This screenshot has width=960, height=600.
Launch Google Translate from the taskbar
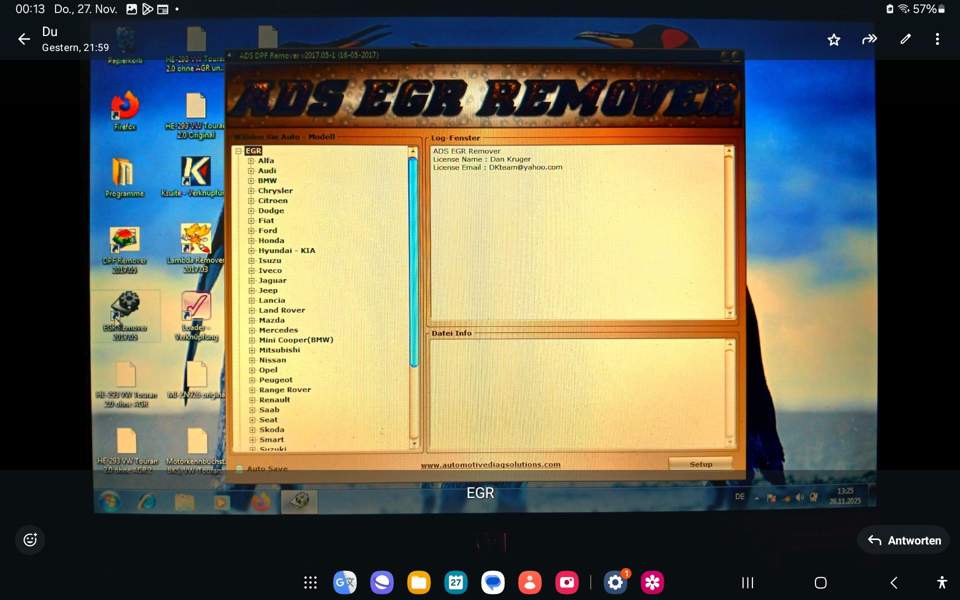pos(345,582)
